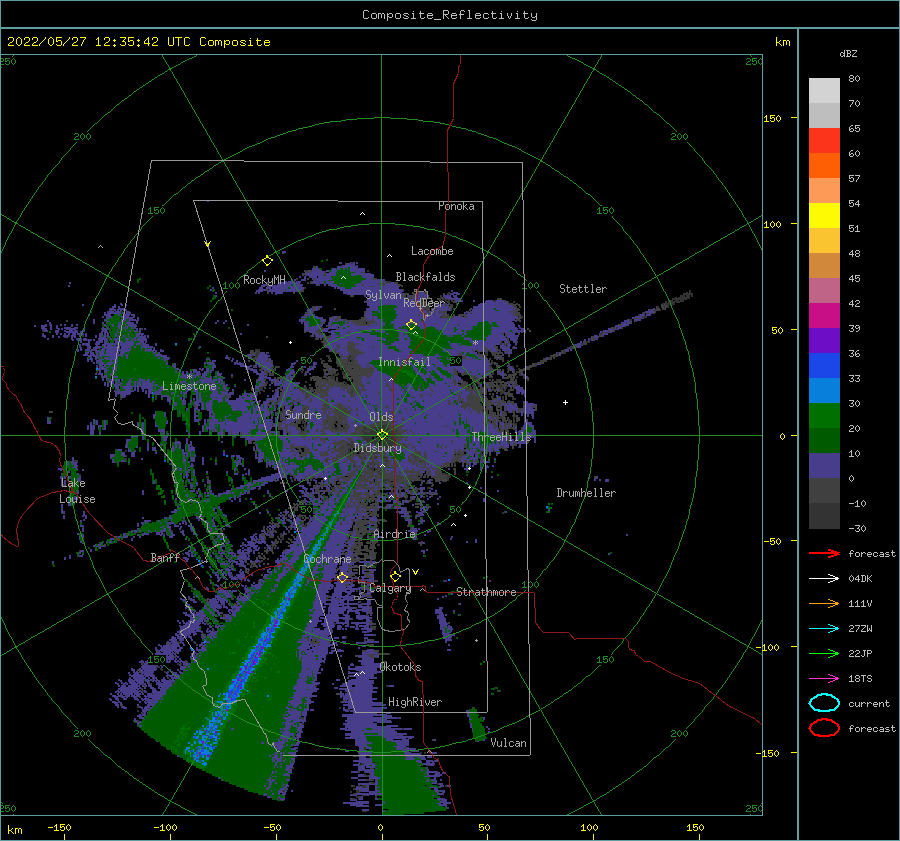900x841 pixels.
Task: Select the light gray 70-80 dBZ swatch
Action: tap(824, 90)
